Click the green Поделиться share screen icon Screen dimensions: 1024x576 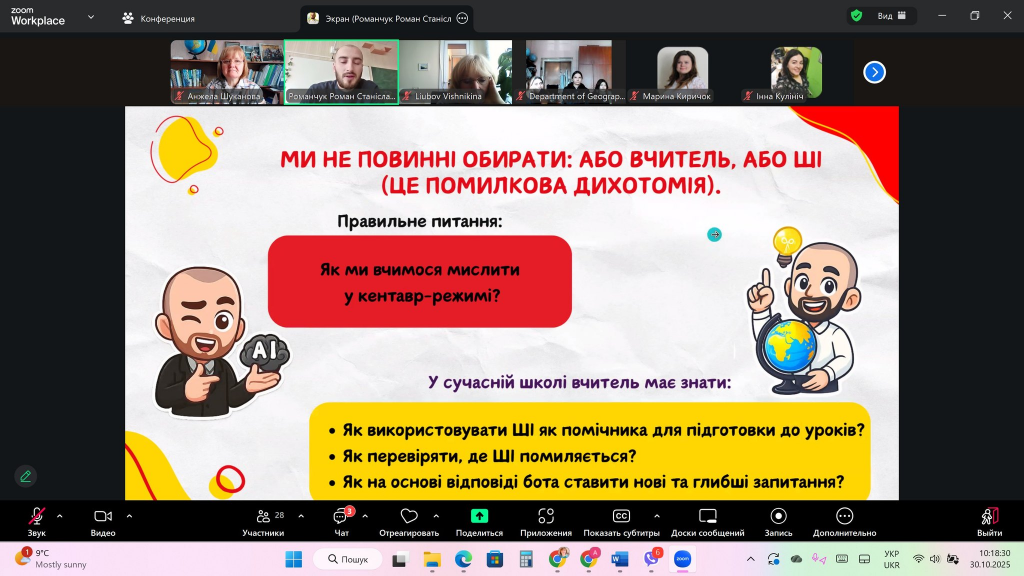pos(479,517)
